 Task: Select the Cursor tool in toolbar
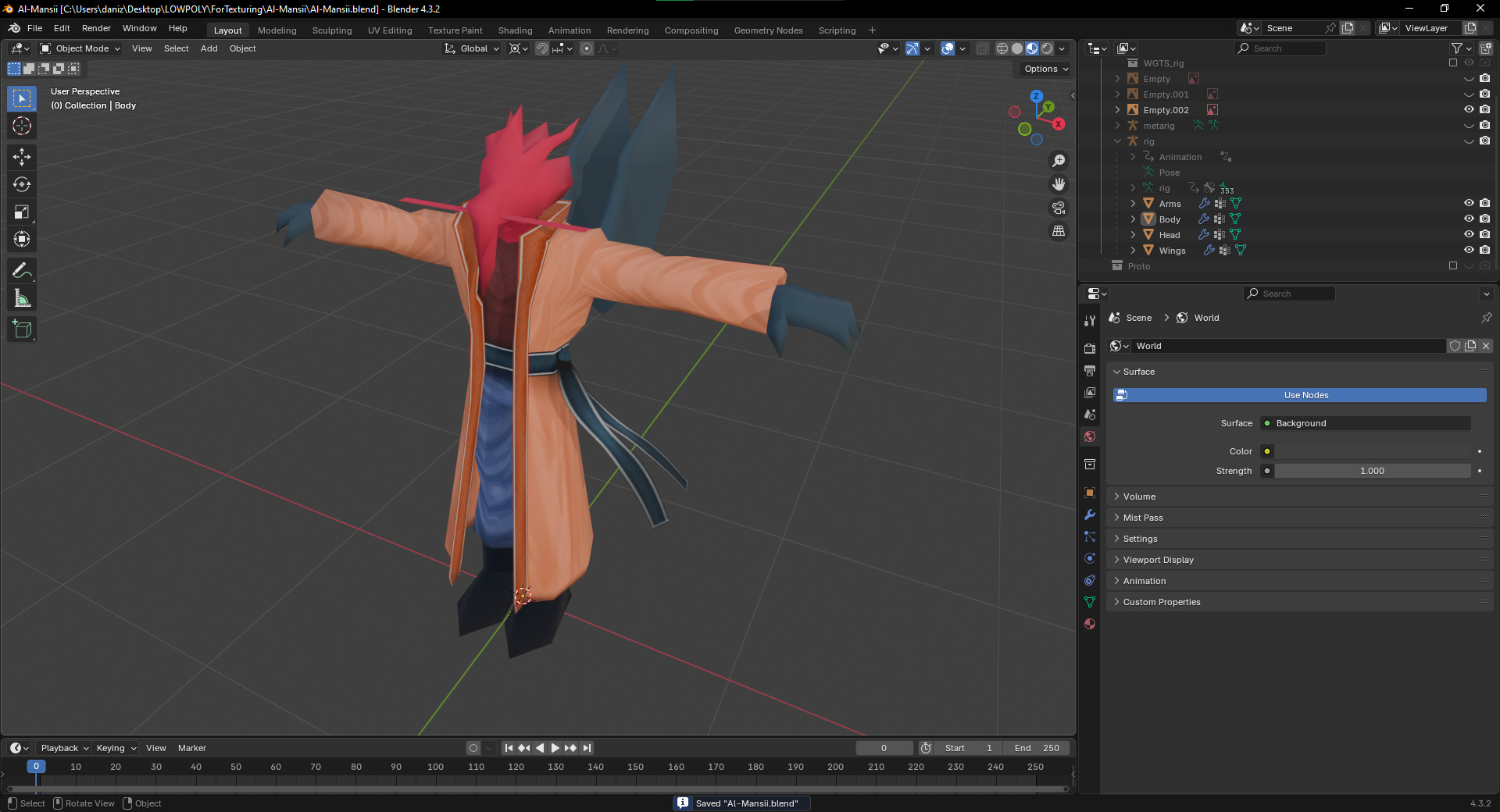pos(22,126)
